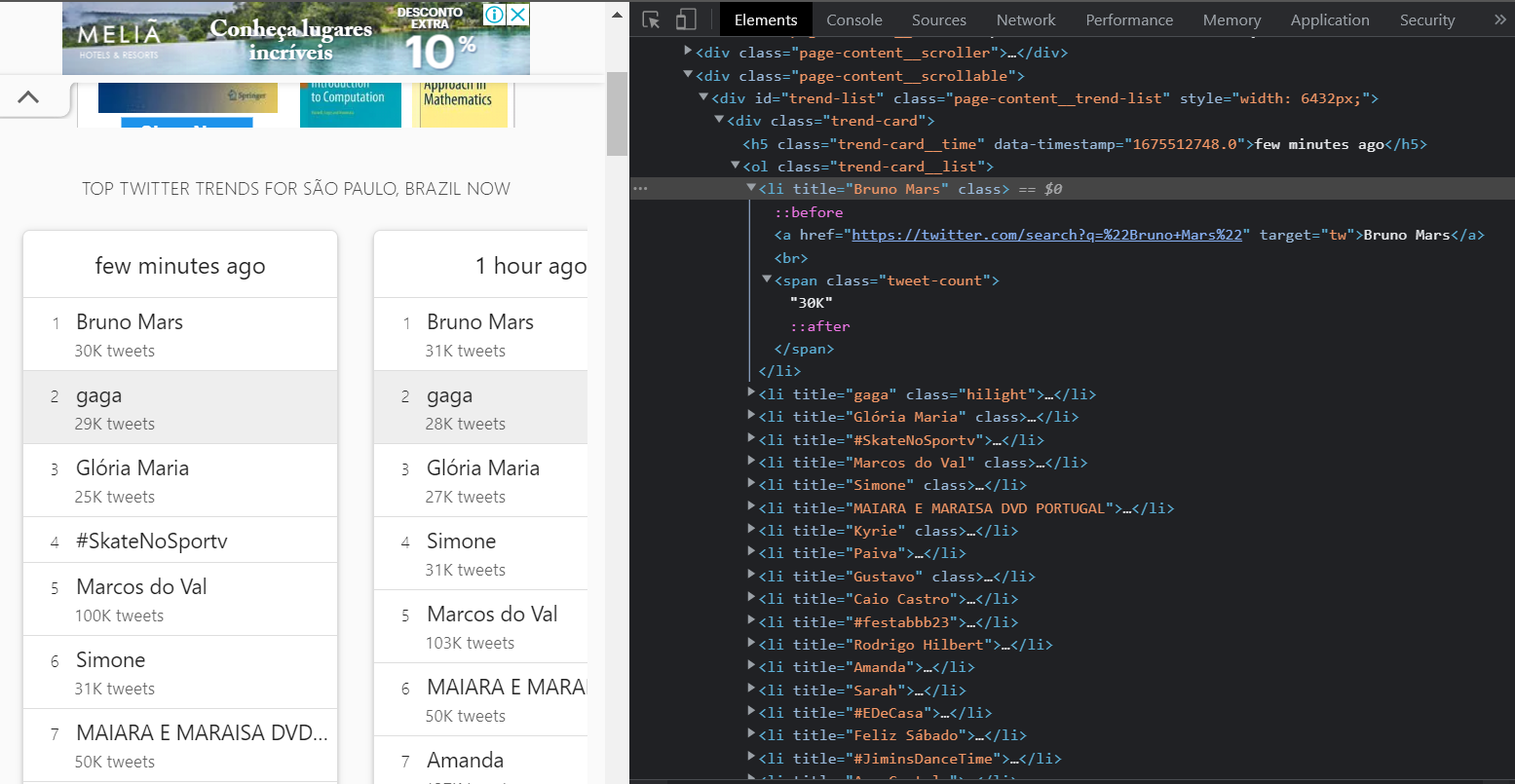Collapse the trend-card__list ol node
The width and height of the screenshot is (1515, 784).
coord(735,167)
